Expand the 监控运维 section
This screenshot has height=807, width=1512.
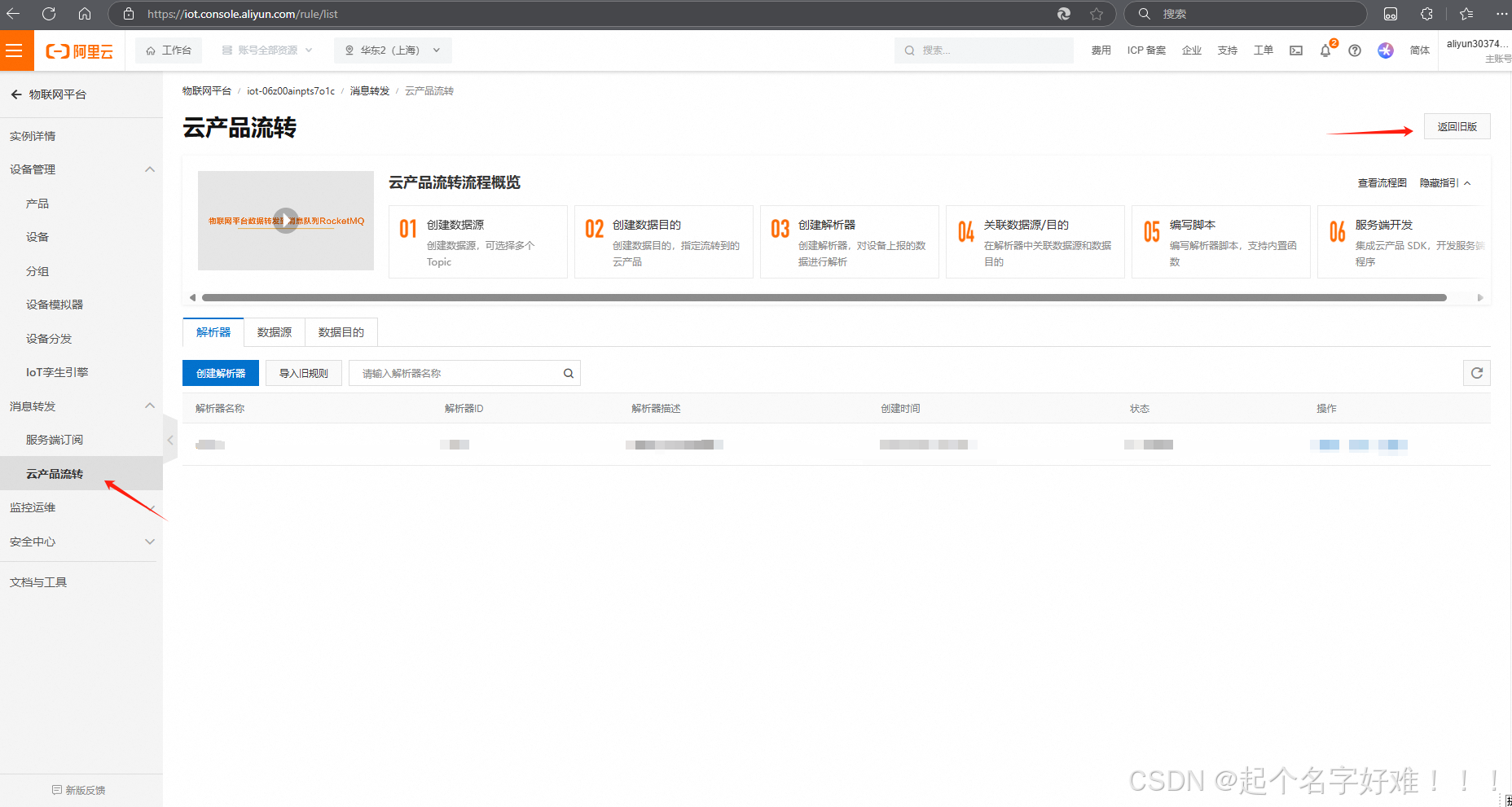[152, 507]
